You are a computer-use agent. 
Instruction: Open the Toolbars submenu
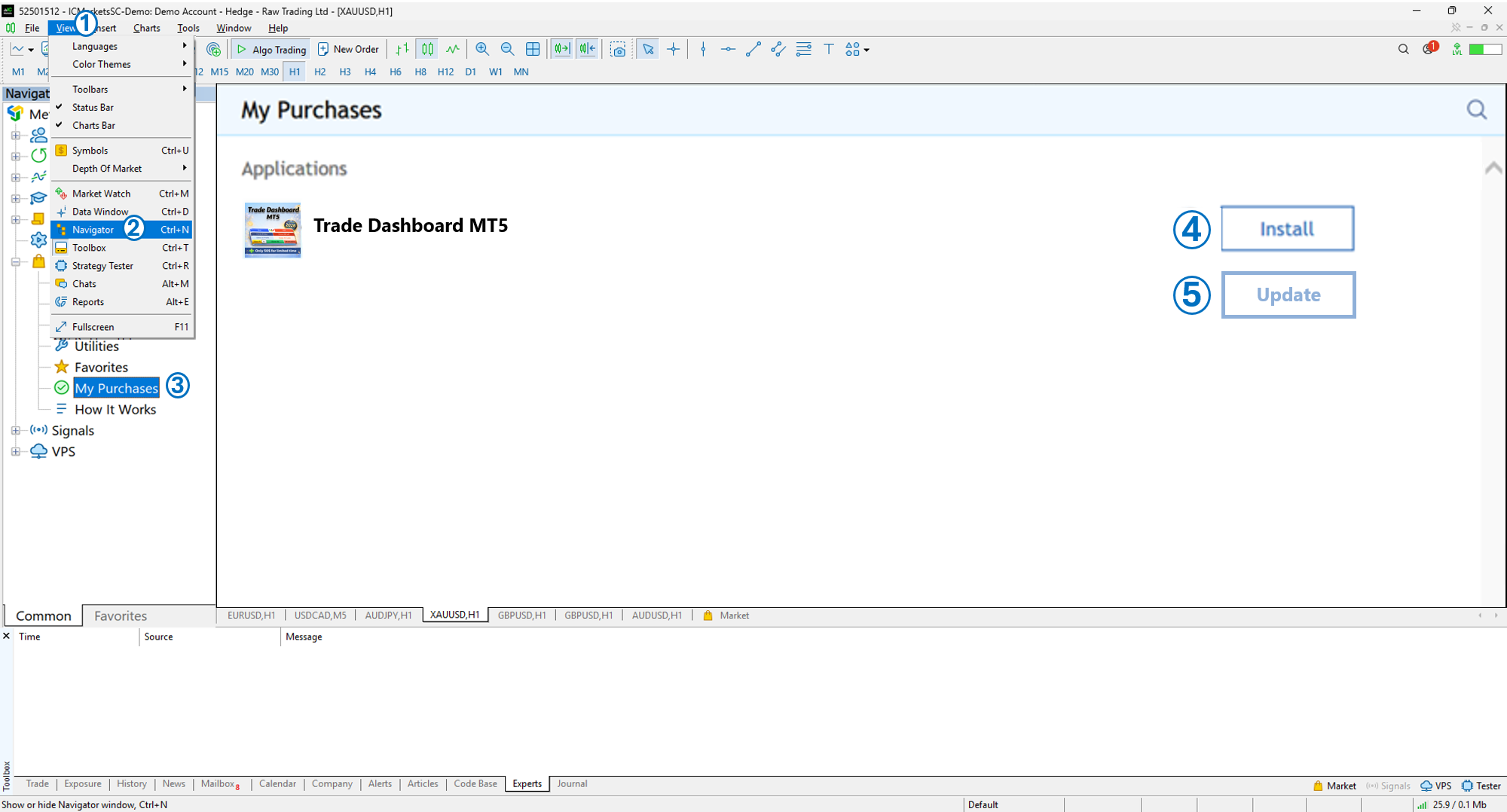pos(121,89)
